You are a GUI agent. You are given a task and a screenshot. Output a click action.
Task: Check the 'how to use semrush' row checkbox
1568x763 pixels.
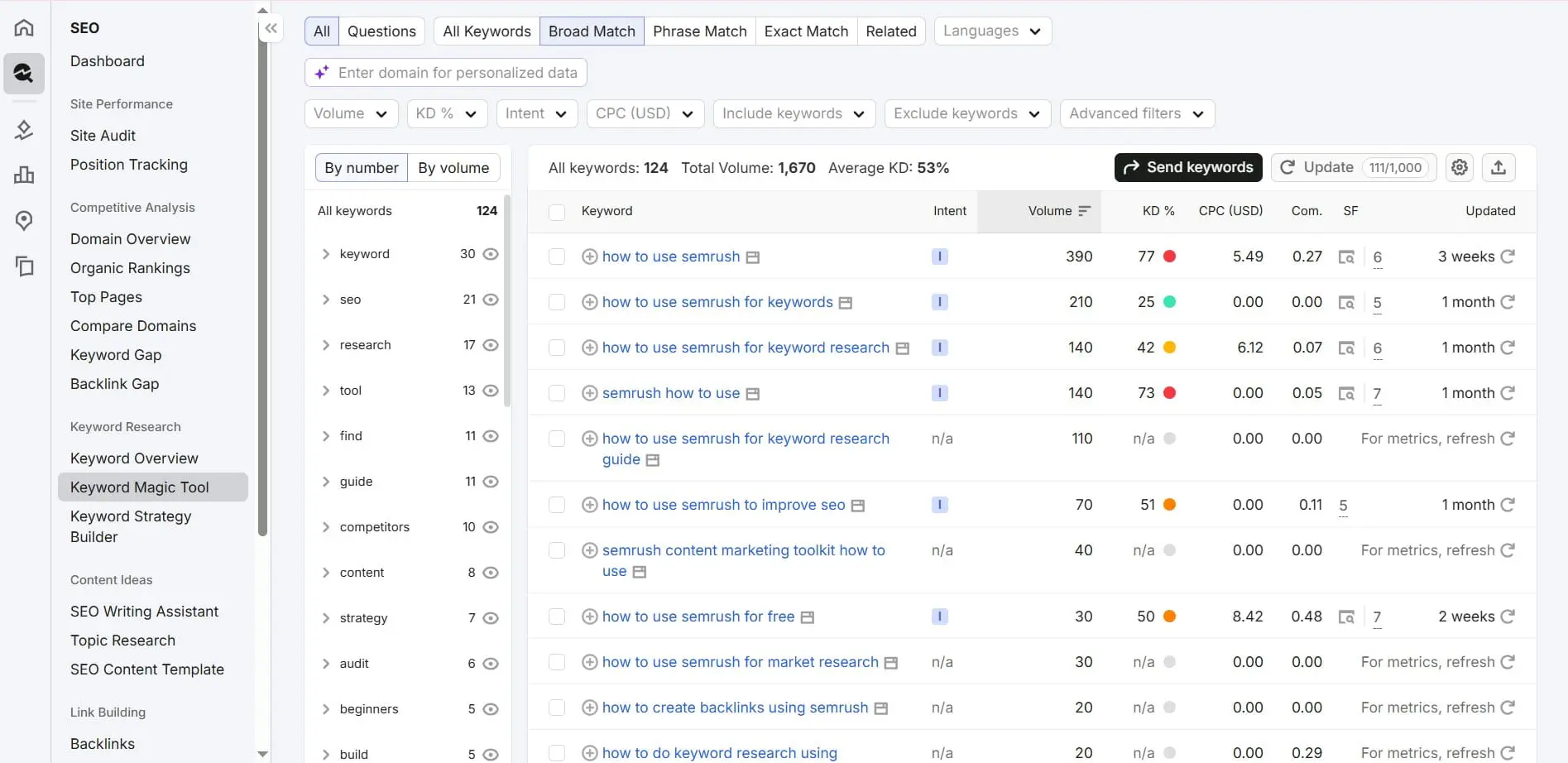click(x=557, y=257)
